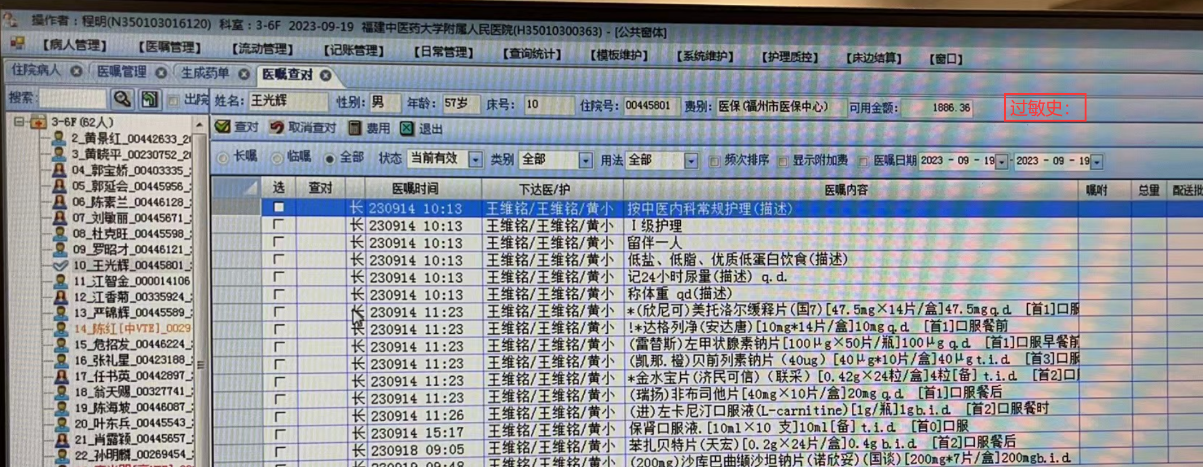Open the 【窗口】 menu
Screen dimensions: 1203x467
(x=946, y=59)
